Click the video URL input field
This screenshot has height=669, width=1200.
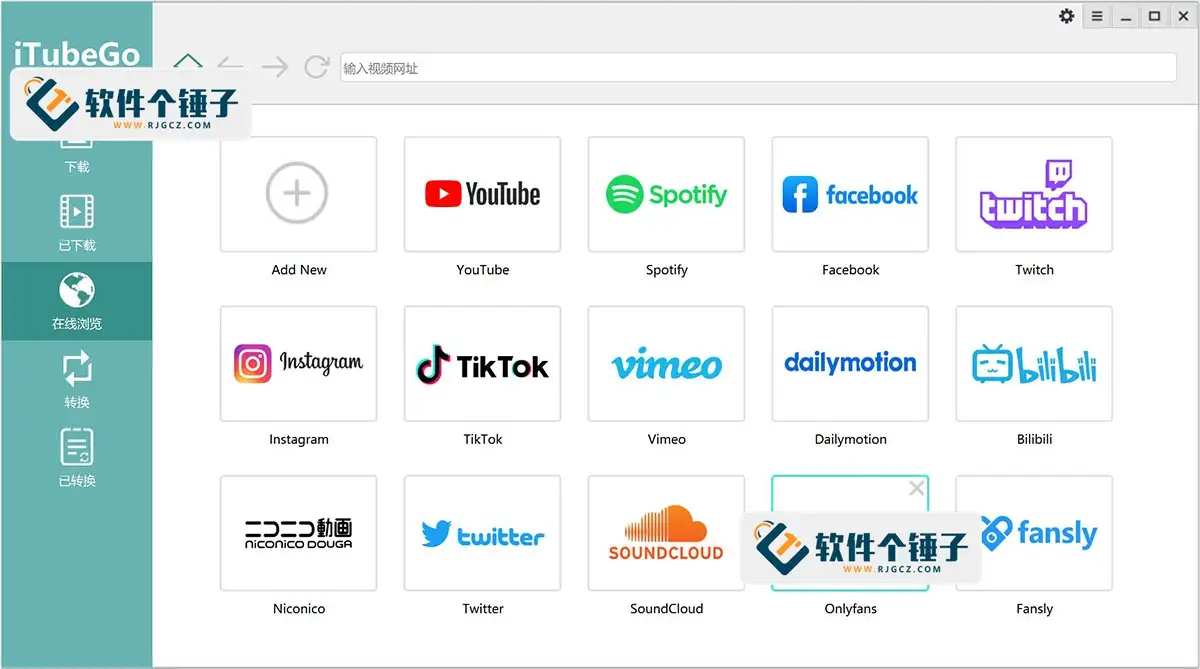click(x=700, y=67)
